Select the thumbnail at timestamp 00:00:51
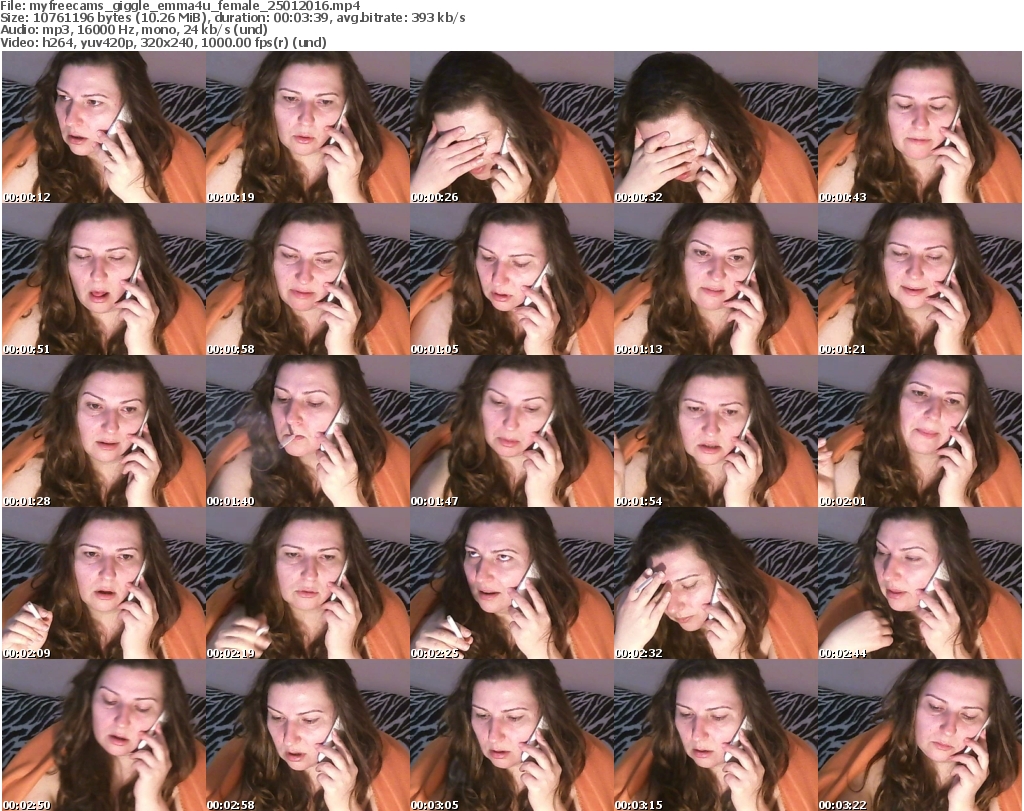This screenshot has height=811, width=1024. [104, 279]
